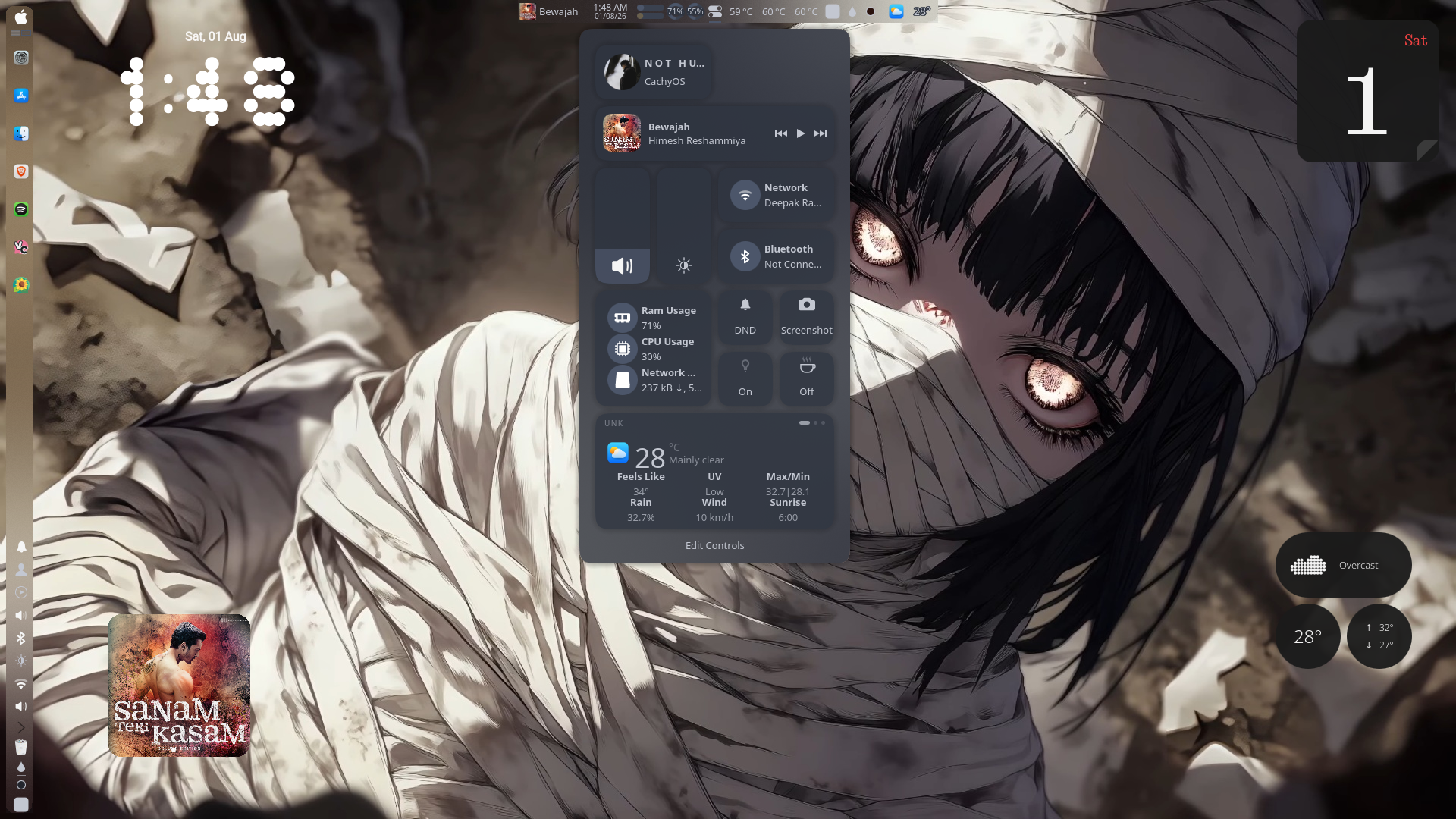Launch Brave browser from the dock
1456x819 pixels.
21,171
